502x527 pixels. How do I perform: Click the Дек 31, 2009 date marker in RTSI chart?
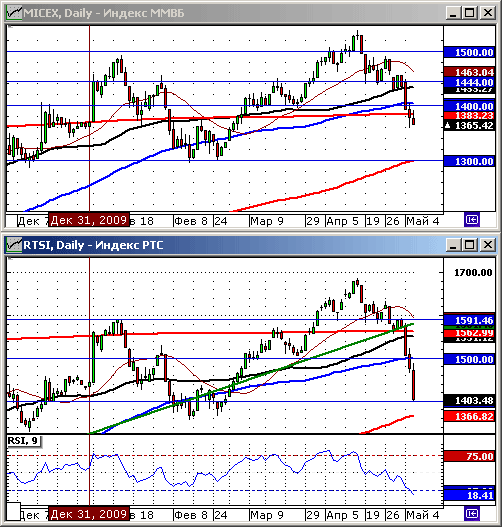[89, 514]
